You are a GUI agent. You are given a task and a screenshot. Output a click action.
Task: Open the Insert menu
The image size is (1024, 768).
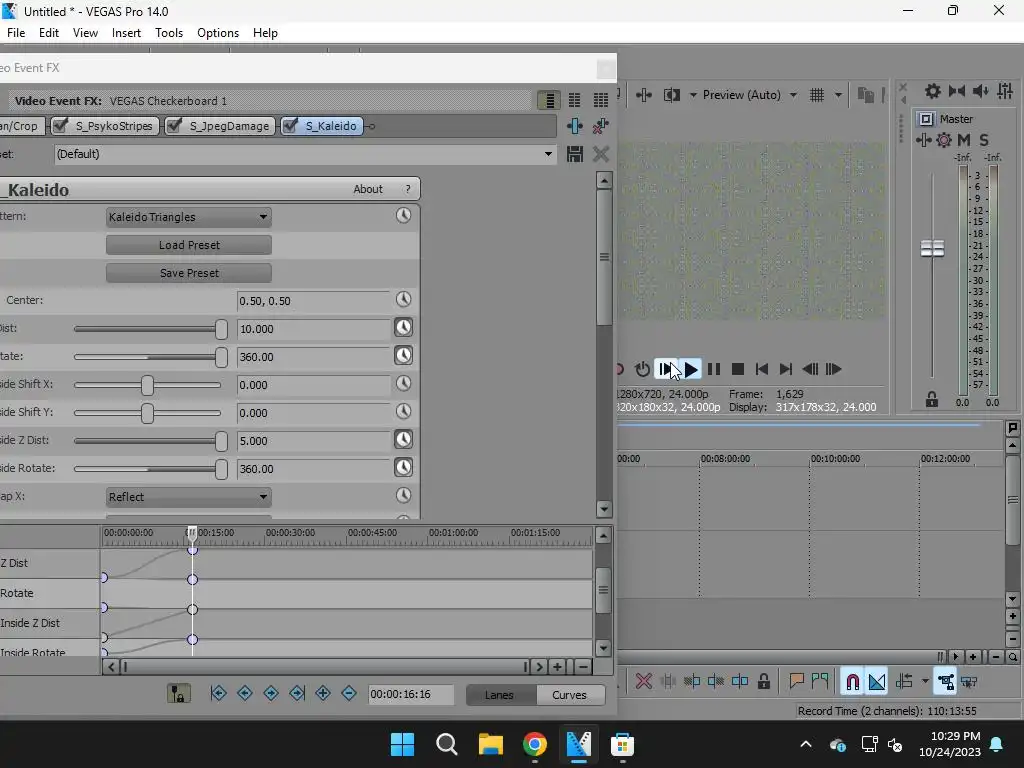click(126, 33)
